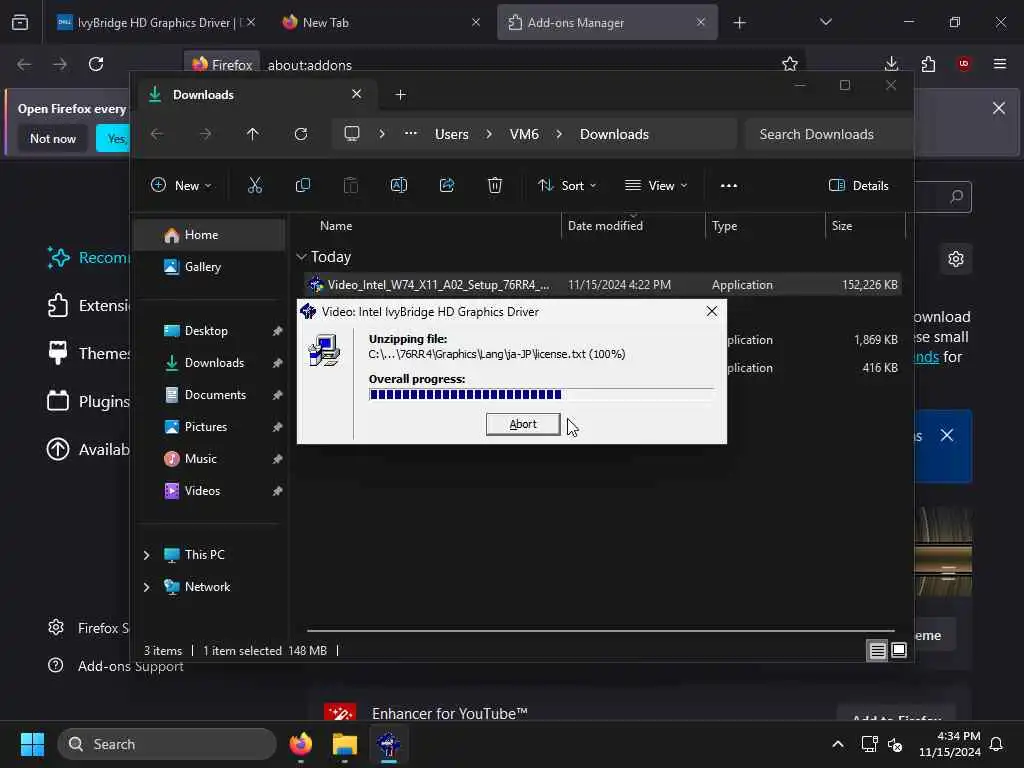Open Themes in Add-ons sidebar

pyautogui.click(x=89, y=353)
